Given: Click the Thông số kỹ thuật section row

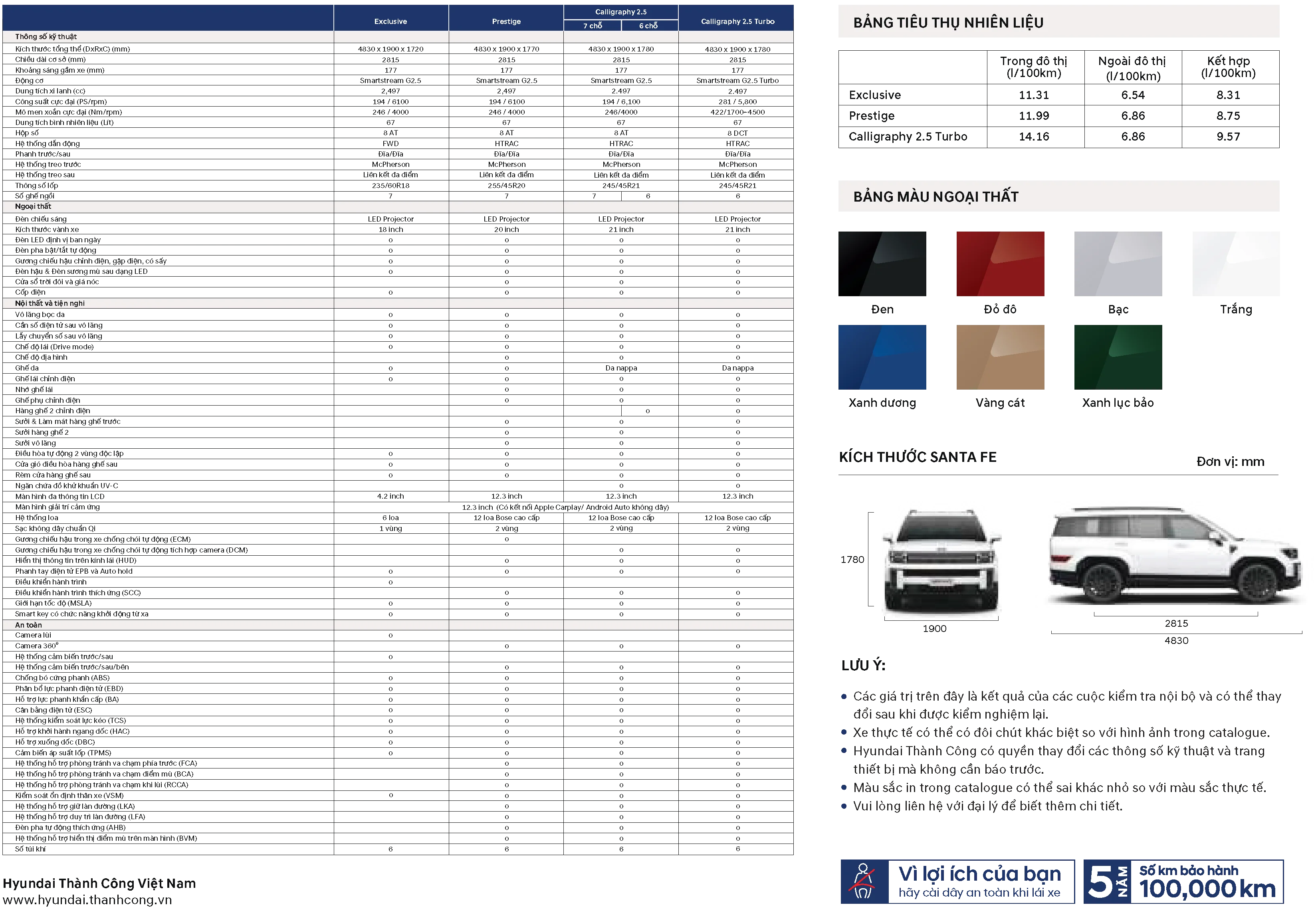Looking at the screenshot, I should (46, 36).
